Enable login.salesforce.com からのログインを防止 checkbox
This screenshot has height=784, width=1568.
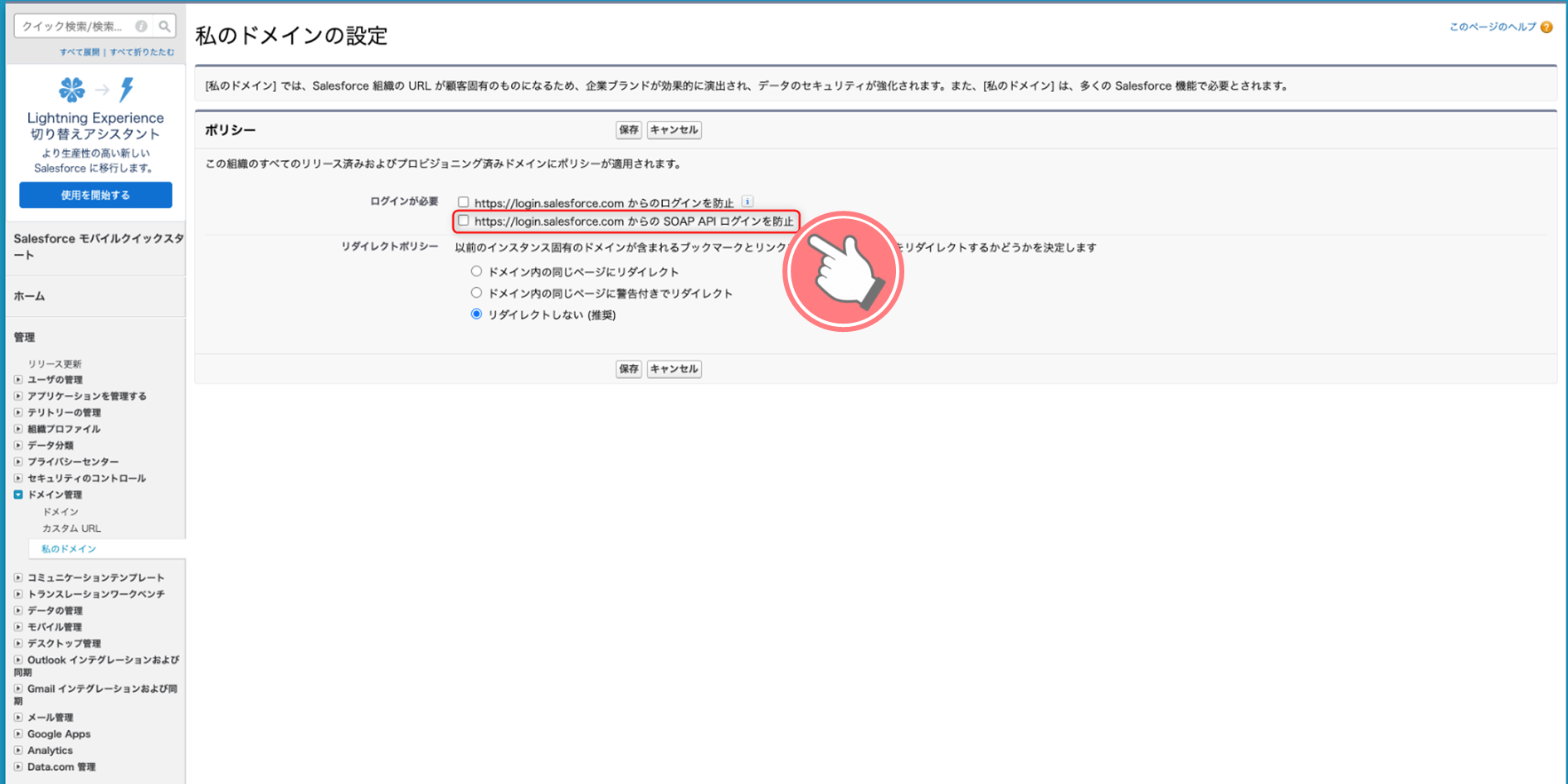463,202
